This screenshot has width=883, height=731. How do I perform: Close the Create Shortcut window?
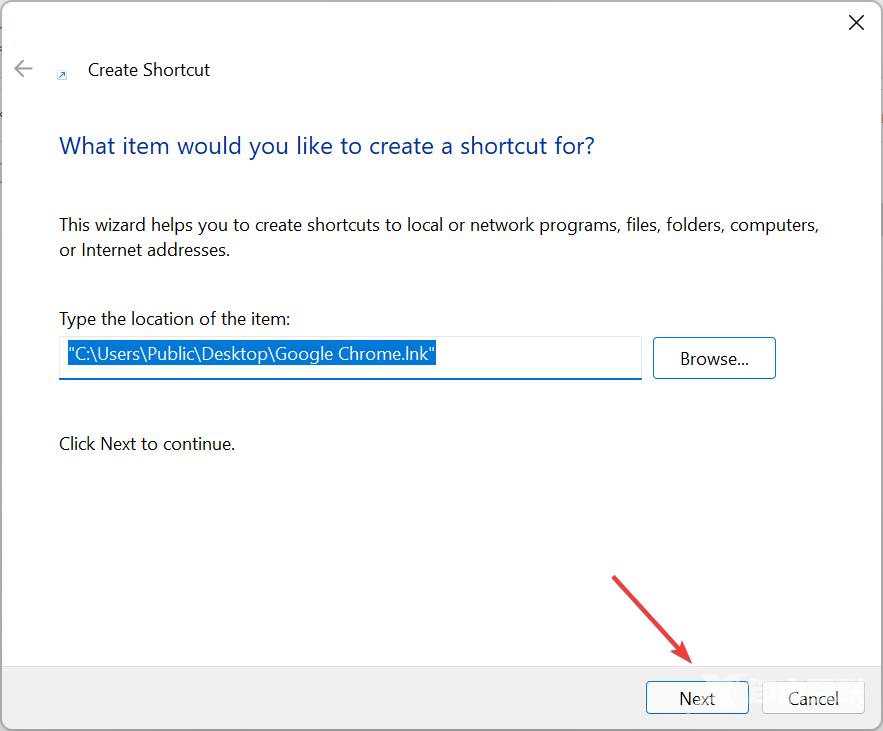[x=856, y=22]
